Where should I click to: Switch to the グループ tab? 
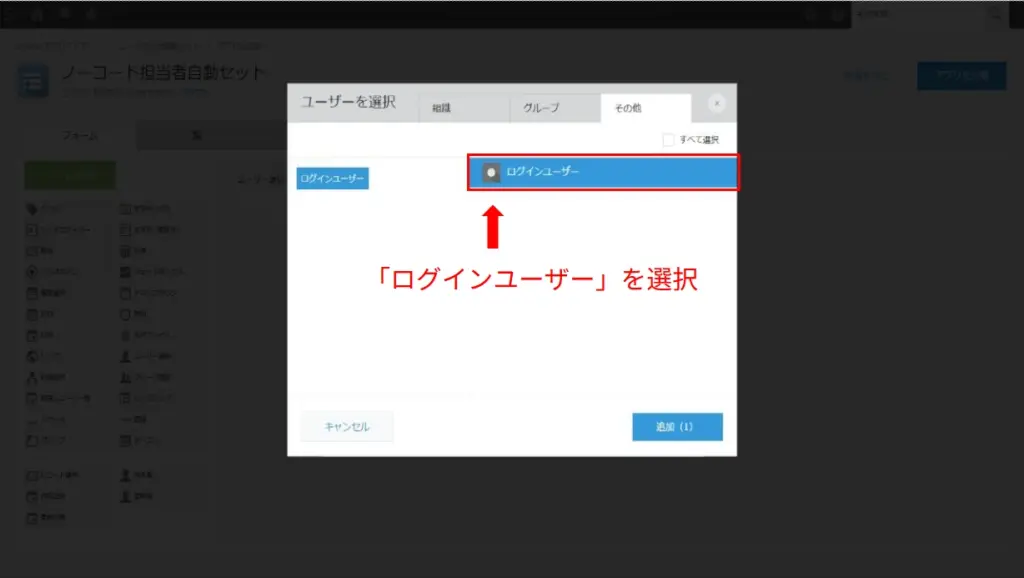click(x=540, y=108)
